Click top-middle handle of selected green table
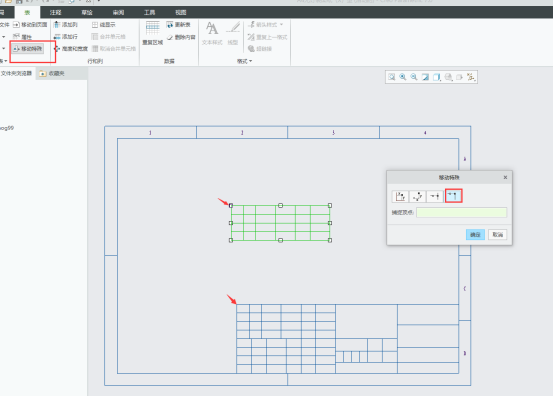Image resolution: width=554 pixels, height=396 pixels. [x=280, y=206]
